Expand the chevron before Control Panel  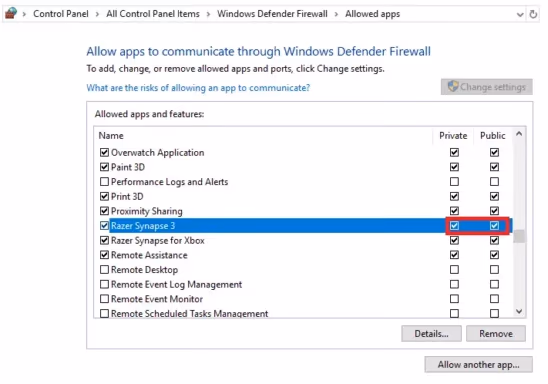click(24, 14)
